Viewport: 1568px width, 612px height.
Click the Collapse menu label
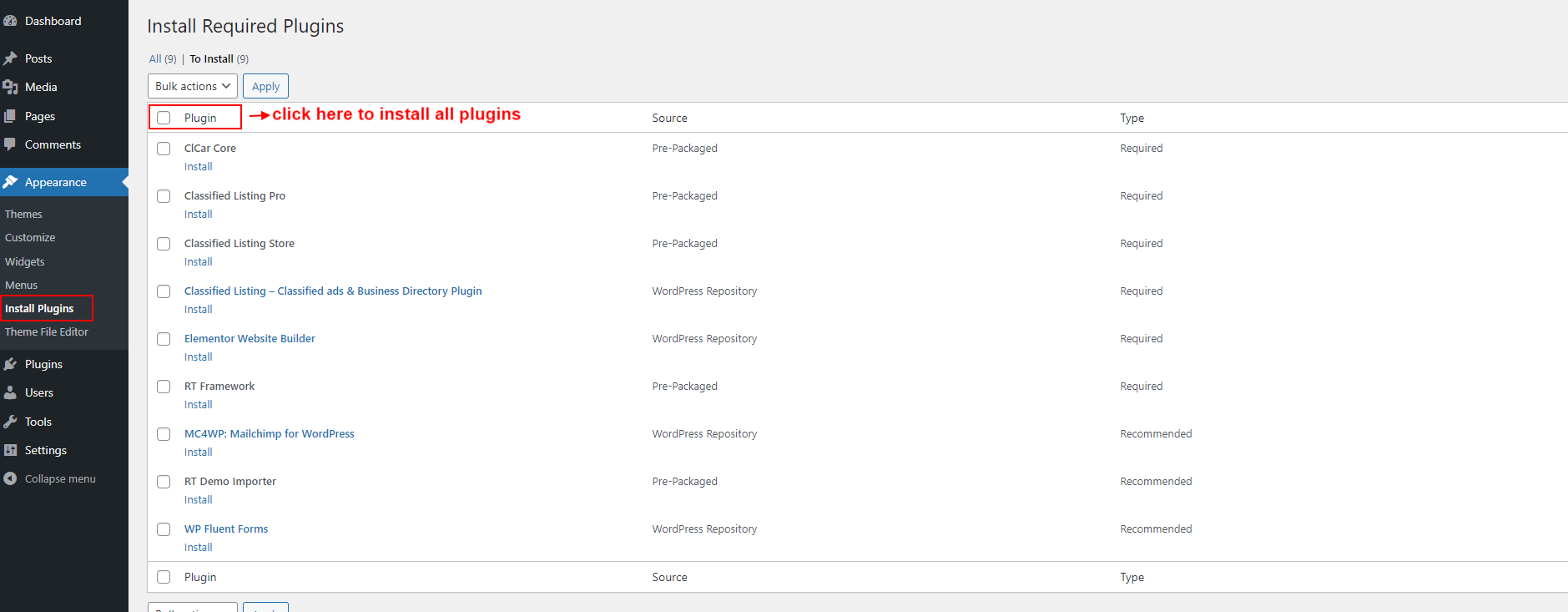click(60, 479)
